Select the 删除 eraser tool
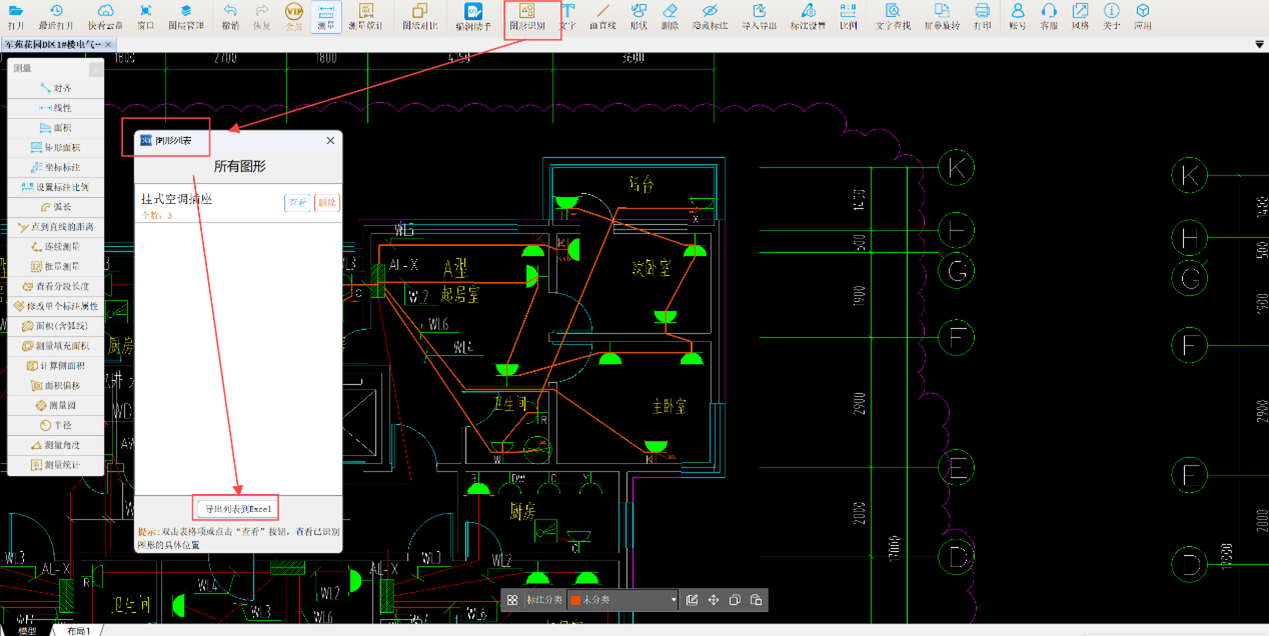This screenshot has height=636, width=1269. pos(670,16)
